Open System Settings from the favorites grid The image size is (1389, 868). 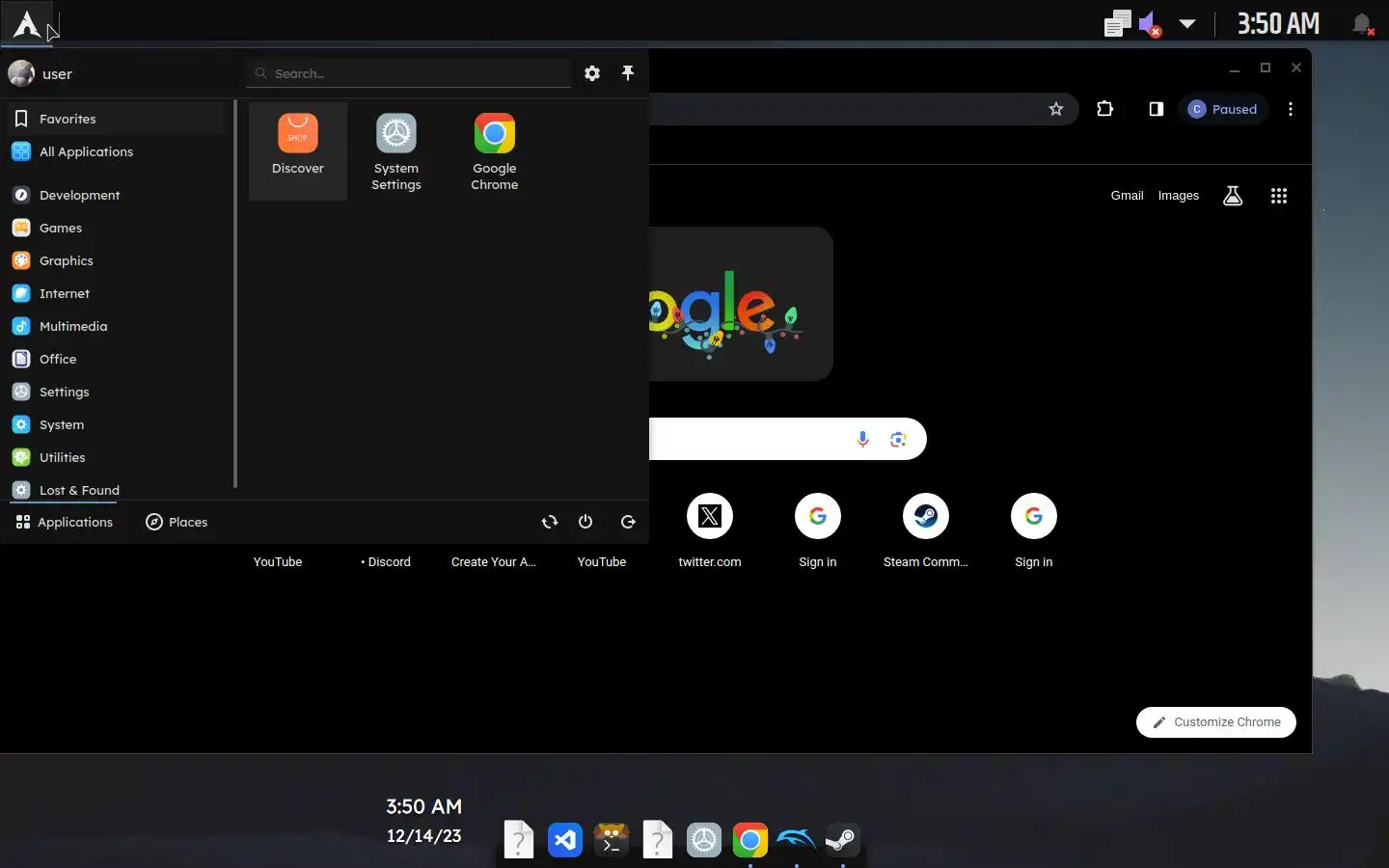pyautogui.click(x=396, y=150)
